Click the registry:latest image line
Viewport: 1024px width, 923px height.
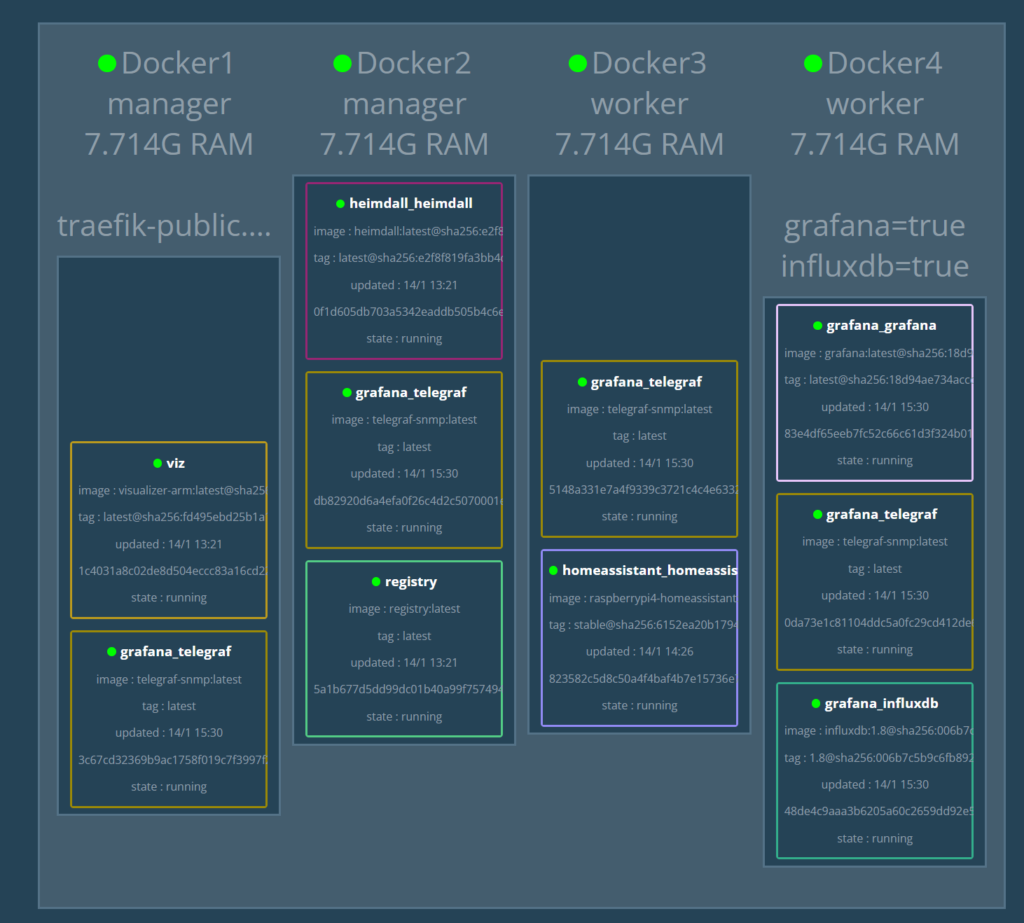(x=404, y=609)
